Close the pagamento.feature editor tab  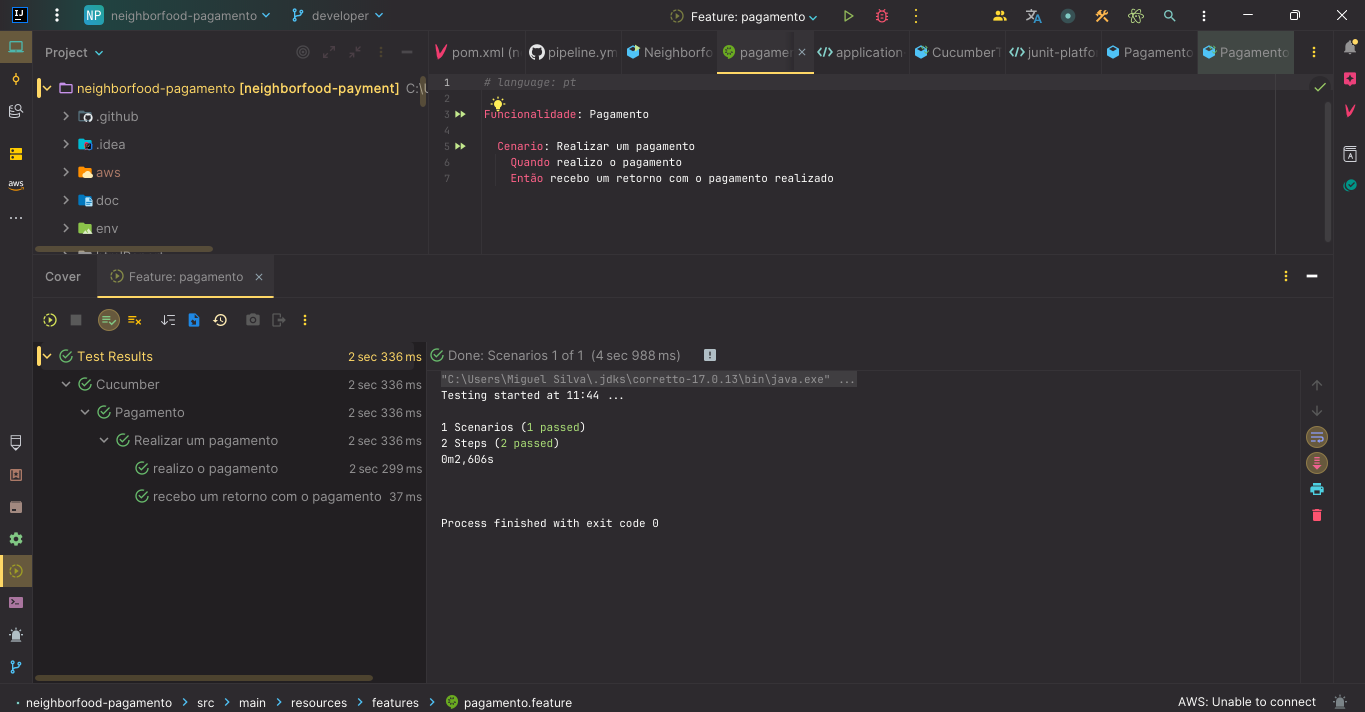coord(802,52)
